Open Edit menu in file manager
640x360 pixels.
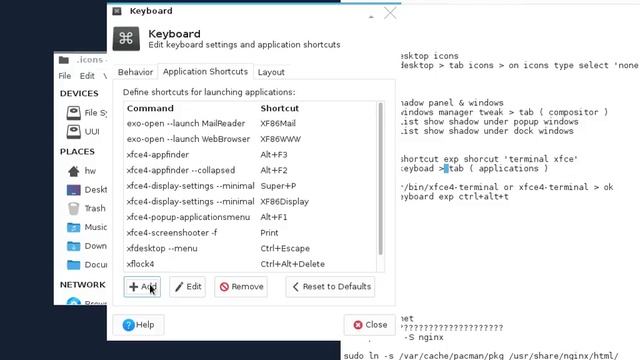point(87,76)
